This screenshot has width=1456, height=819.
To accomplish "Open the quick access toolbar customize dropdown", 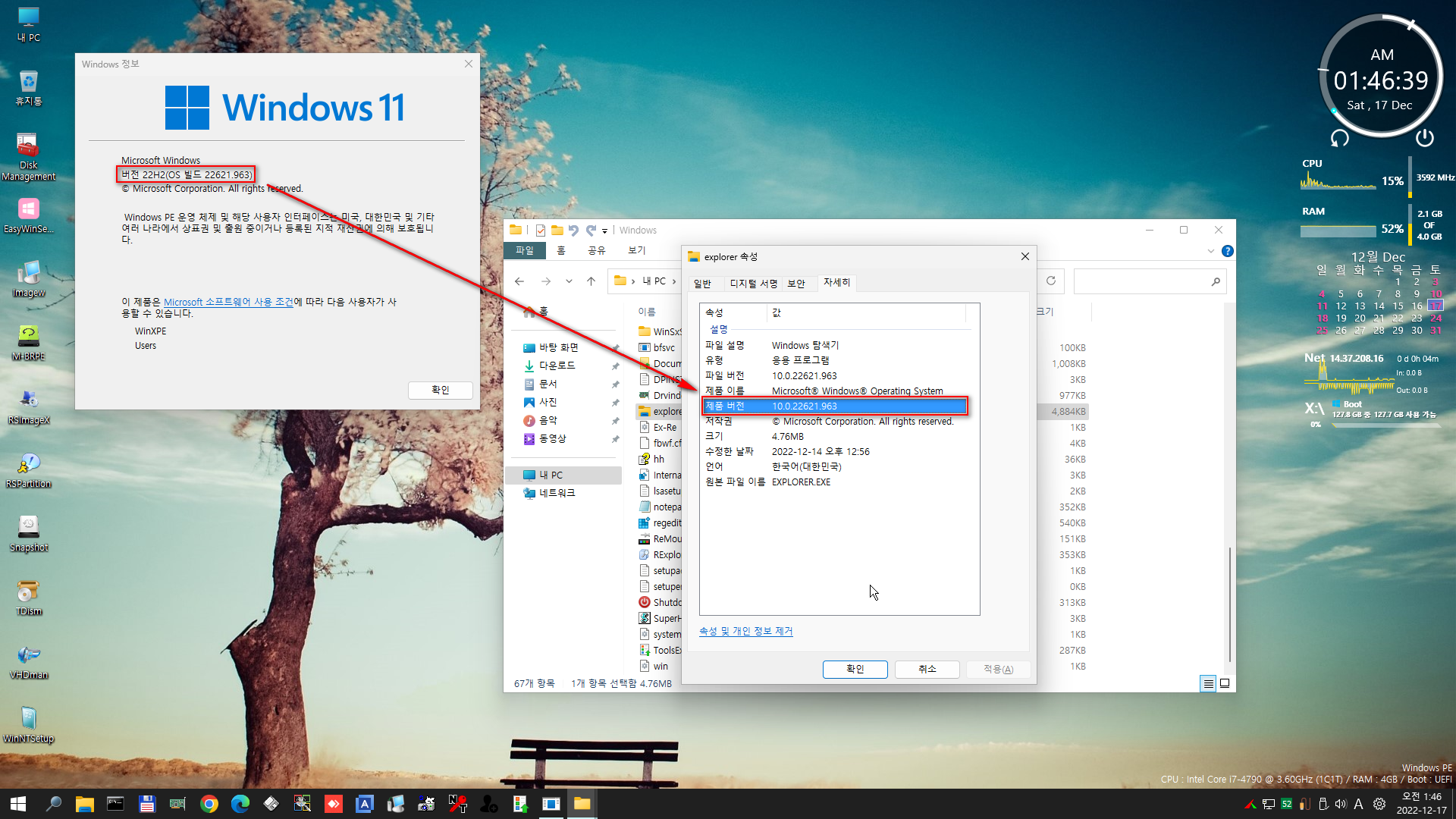I will pos(604,231).
